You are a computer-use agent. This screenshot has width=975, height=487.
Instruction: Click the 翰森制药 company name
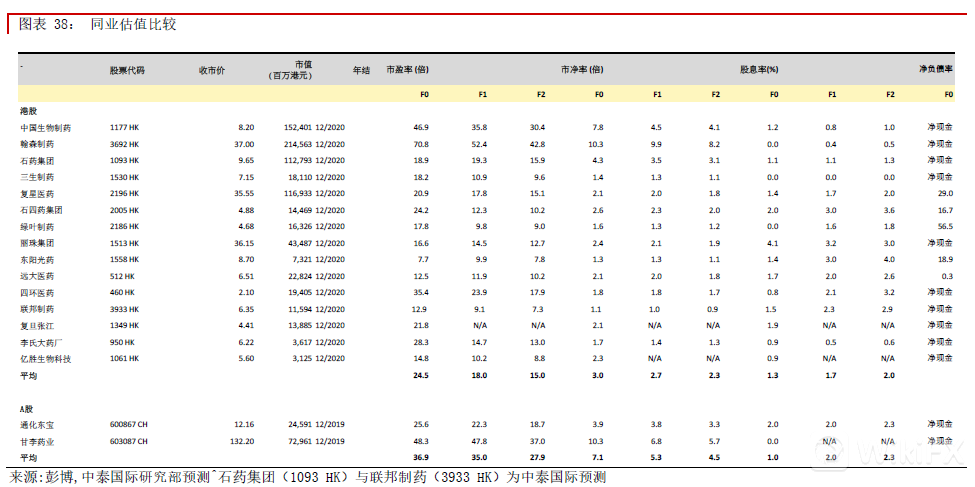tap(37, 144)
